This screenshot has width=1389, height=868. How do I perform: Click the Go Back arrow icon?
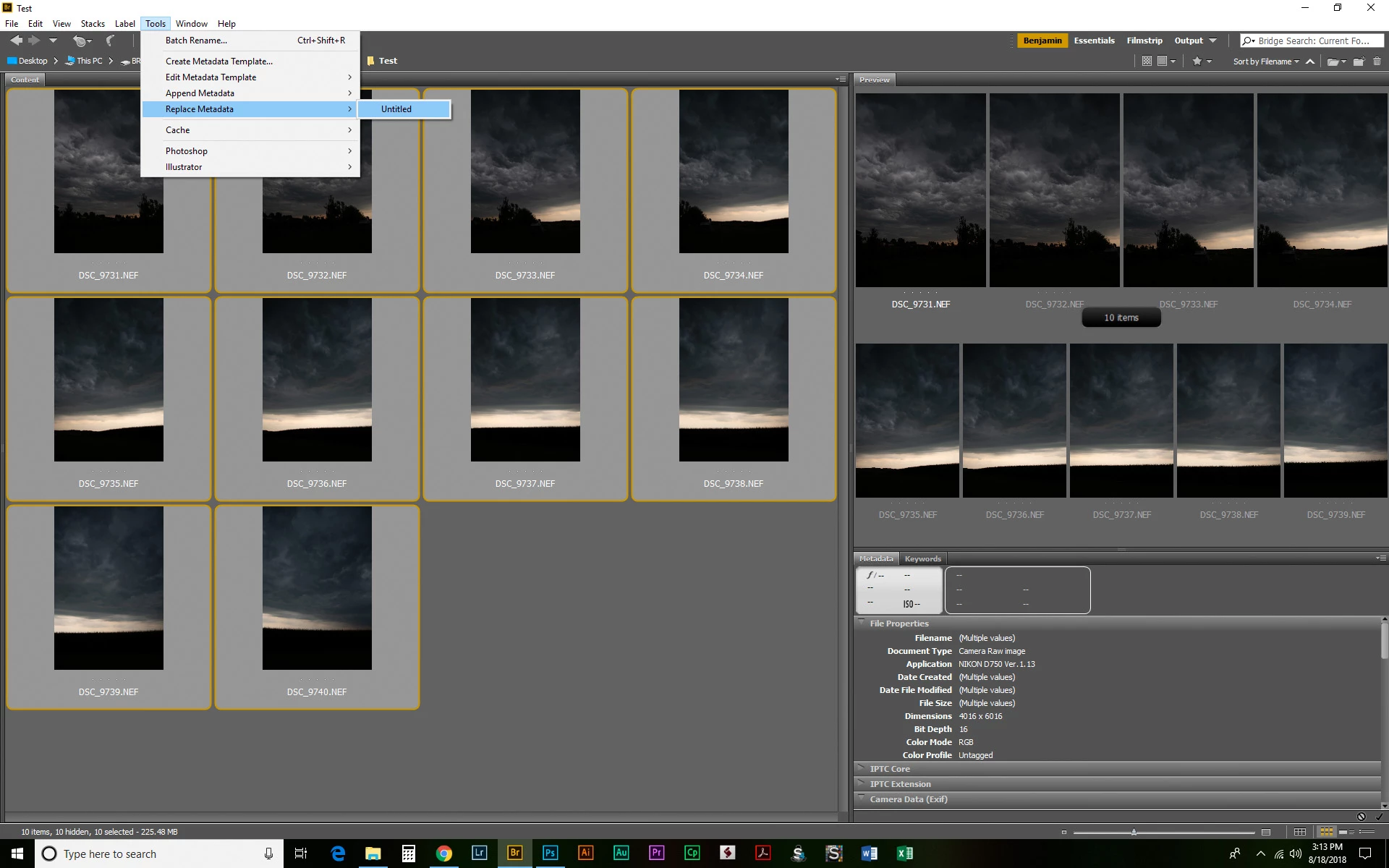(x=16, y=41)
